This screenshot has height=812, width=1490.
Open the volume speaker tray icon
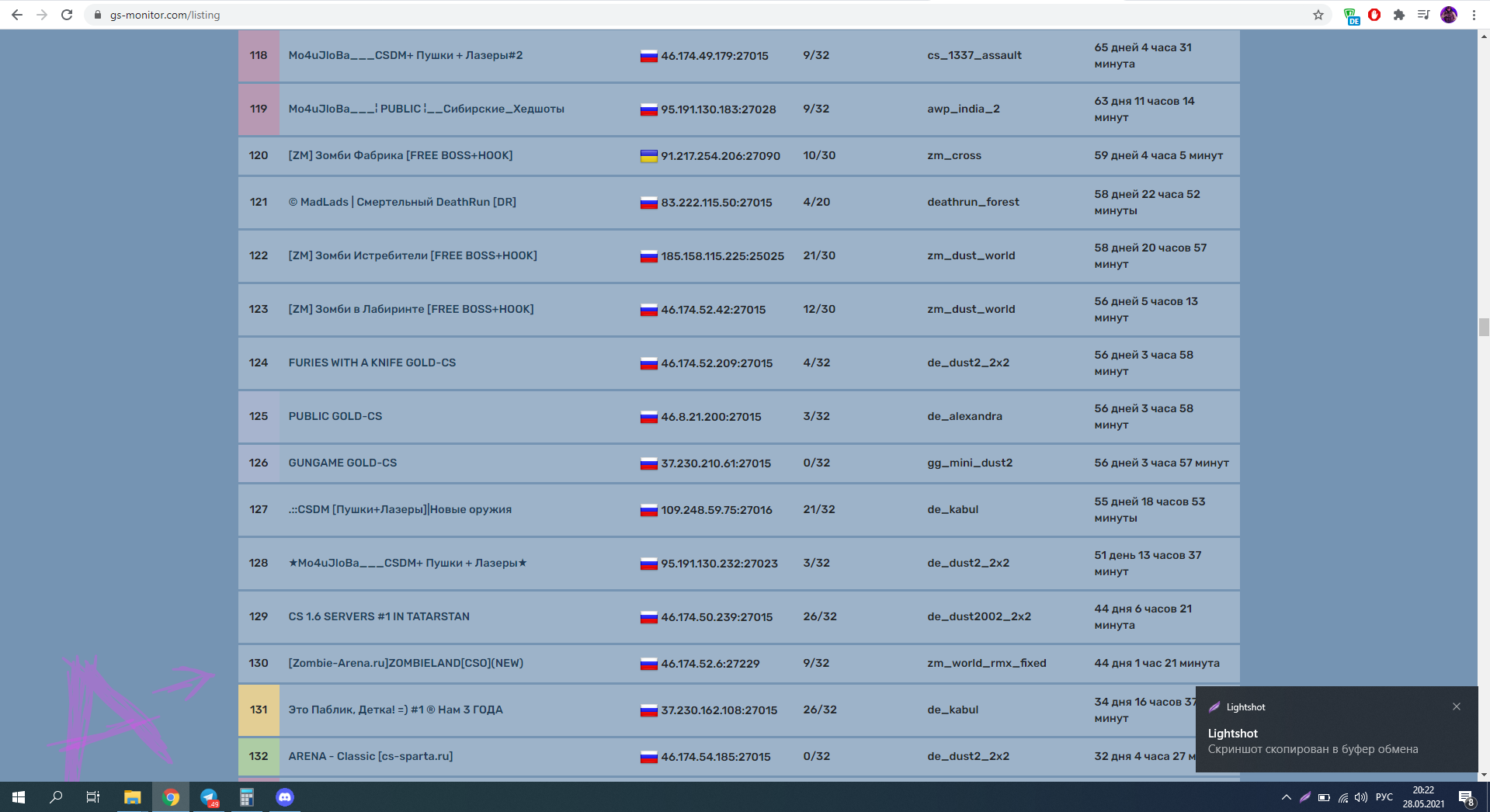(1361, 797)
